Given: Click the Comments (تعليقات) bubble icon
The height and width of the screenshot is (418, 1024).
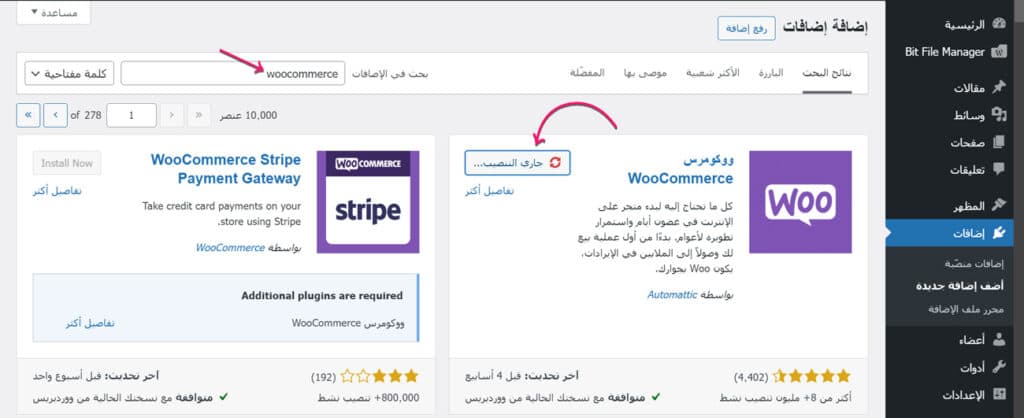Looking at the screenshot, I should [x=999, y=169].
